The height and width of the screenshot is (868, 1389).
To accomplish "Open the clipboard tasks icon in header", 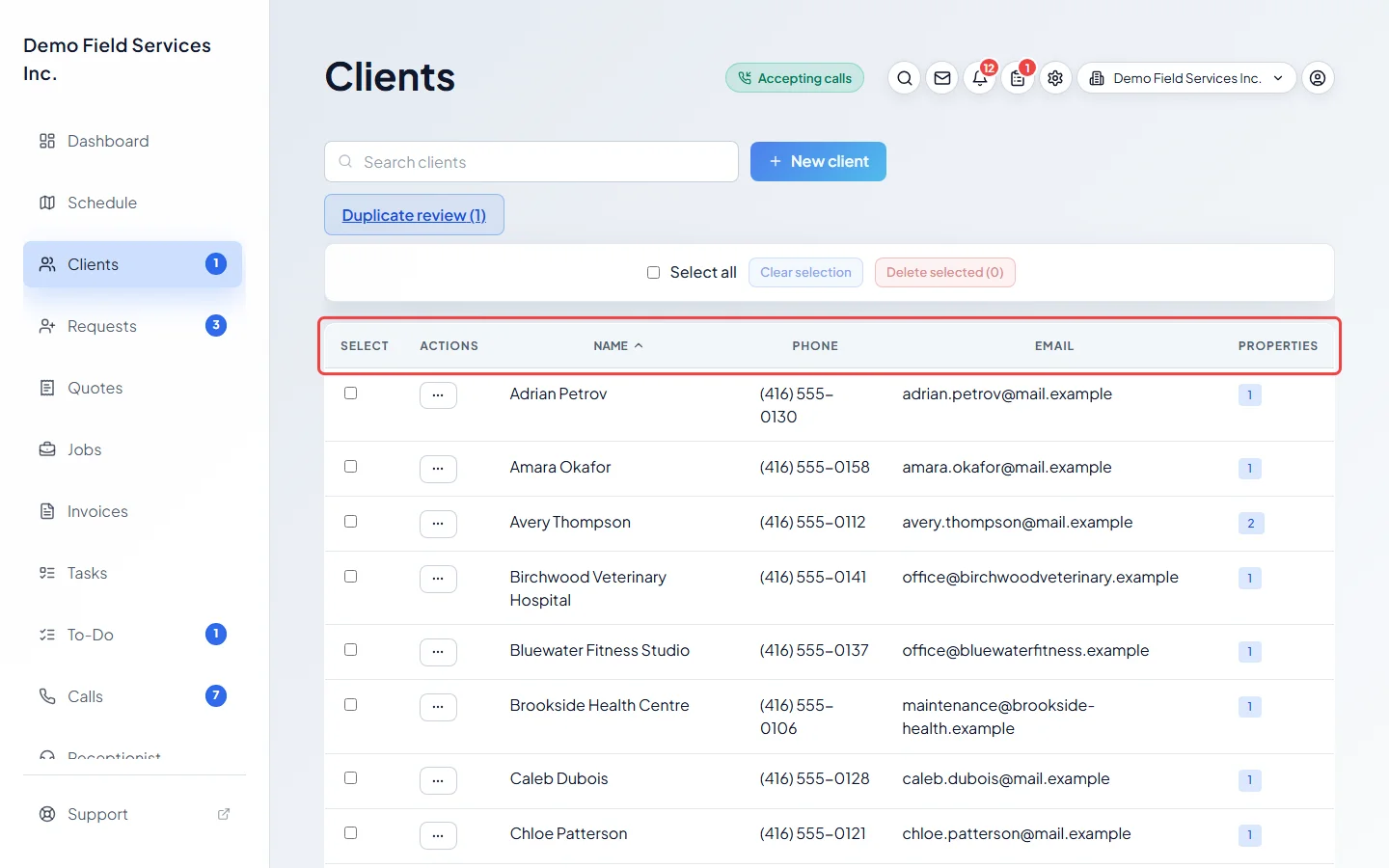I will click(x=1018, y=78).
